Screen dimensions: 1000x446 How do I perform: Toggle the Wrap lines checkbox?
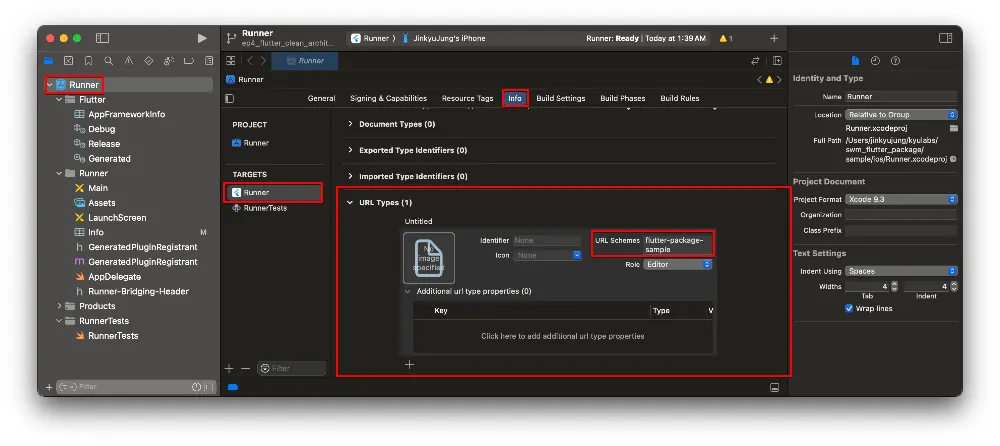850,308
